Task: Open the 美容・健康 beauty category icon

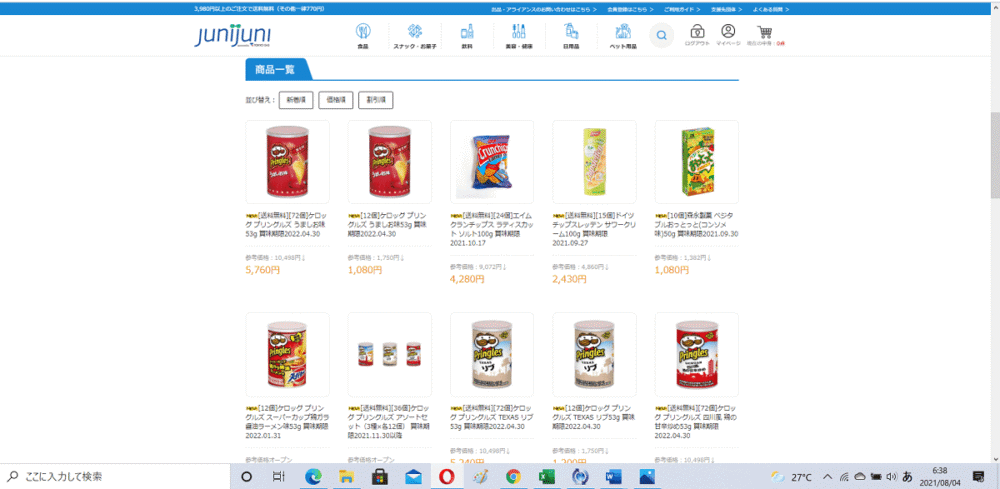Action: pyautogui.click(x=519, y=31)
